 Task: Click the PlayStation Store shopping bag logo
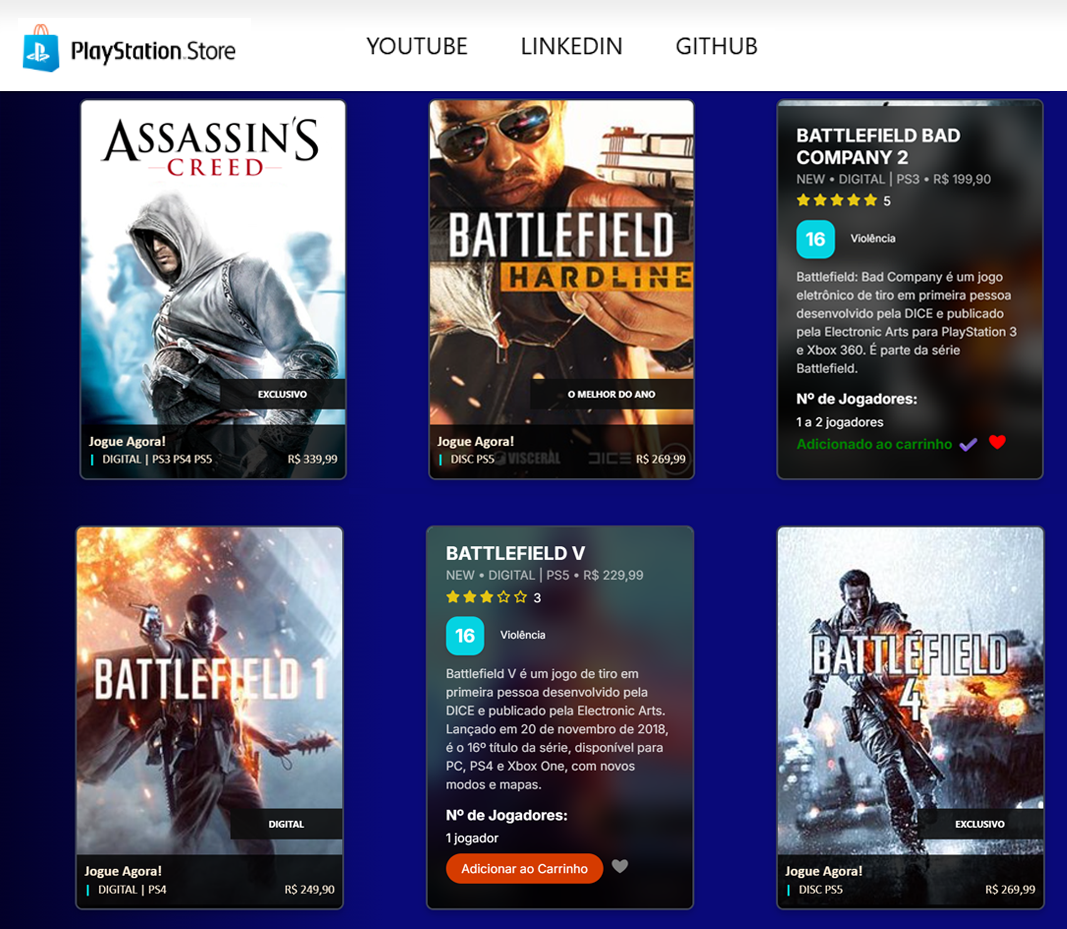[x=41, y=48]
